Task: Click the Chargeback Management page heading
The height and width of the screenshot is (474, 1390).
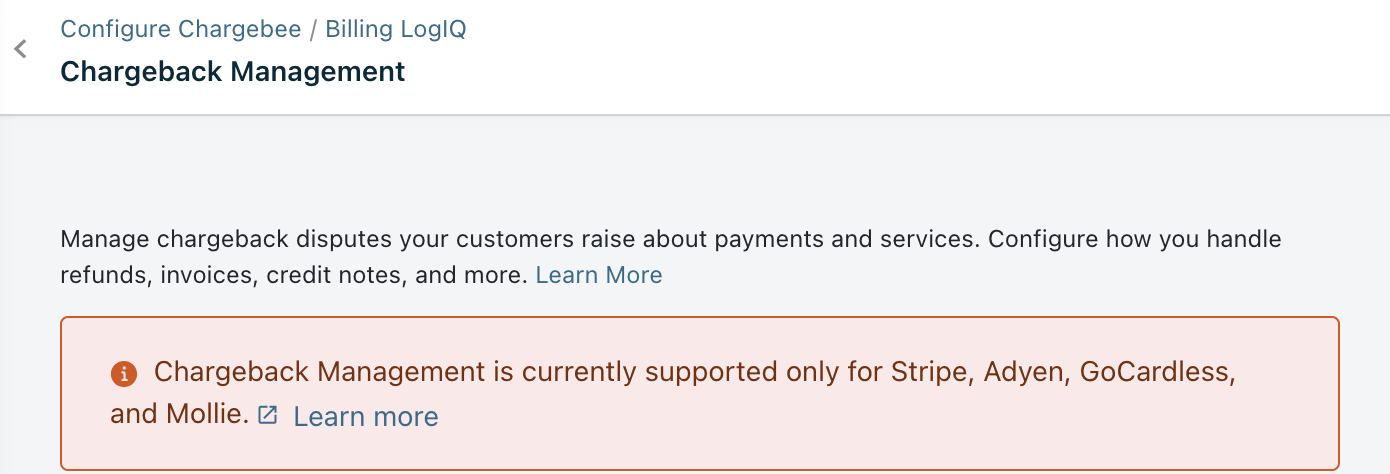Action: tap(233, 72)
